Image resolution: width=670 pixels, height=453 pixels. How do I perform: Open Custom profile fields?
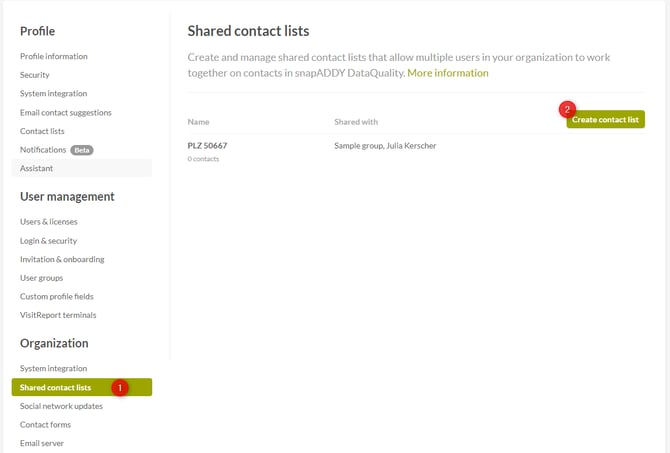56,297
